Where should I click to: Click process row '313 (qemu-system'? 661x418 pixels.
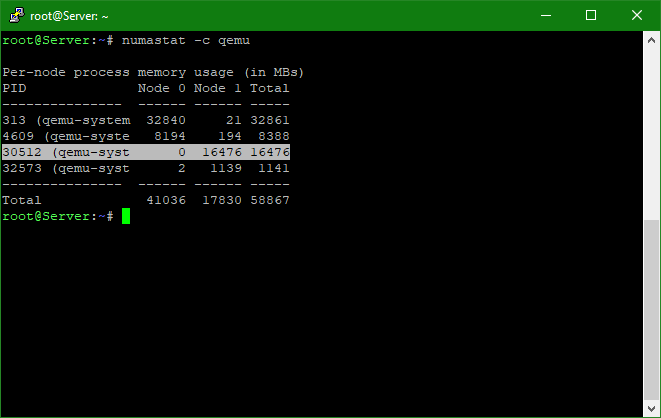[66, 121]
